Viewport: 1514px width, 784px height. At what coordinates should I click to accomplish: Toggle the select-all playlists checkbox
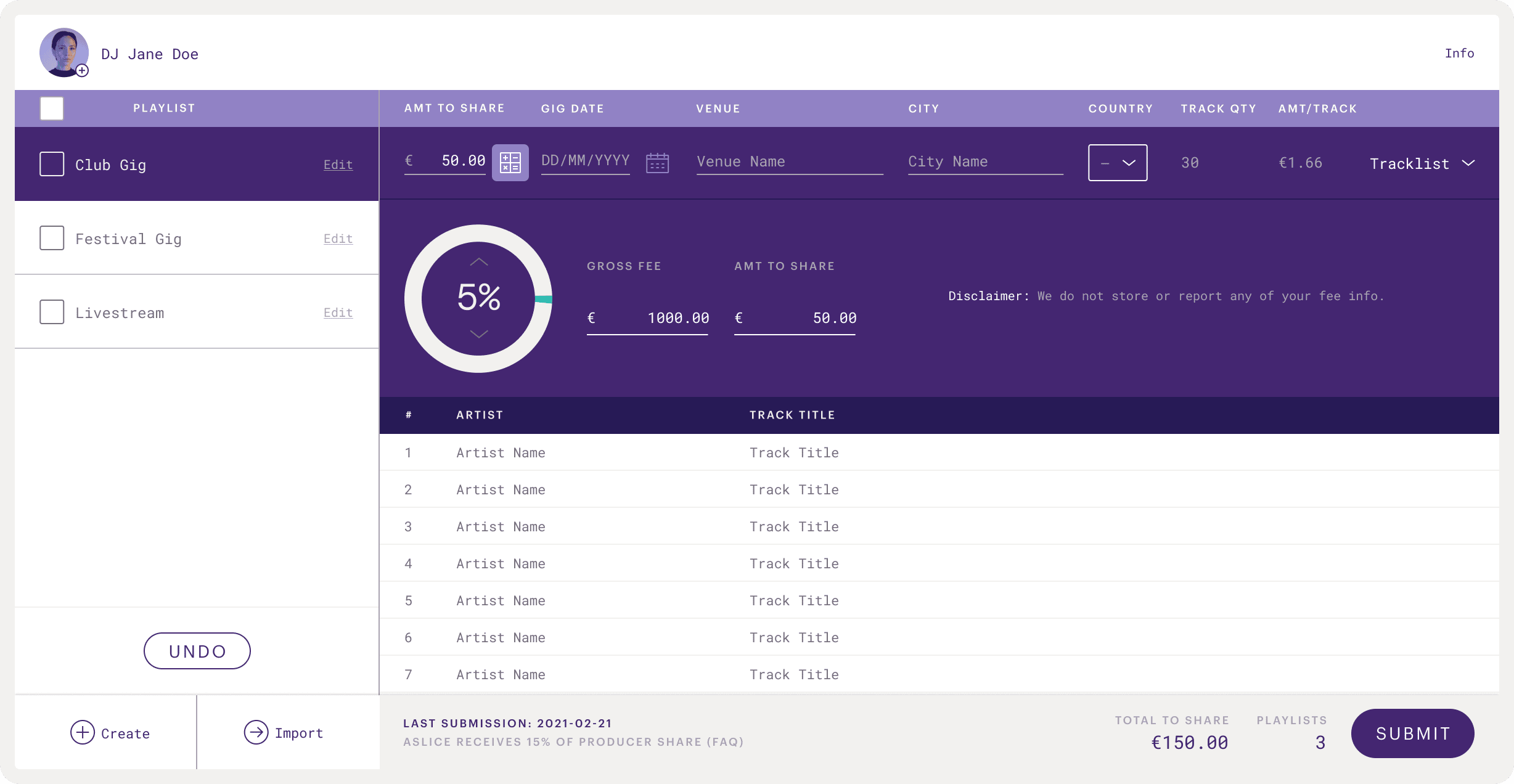[52, 108]
